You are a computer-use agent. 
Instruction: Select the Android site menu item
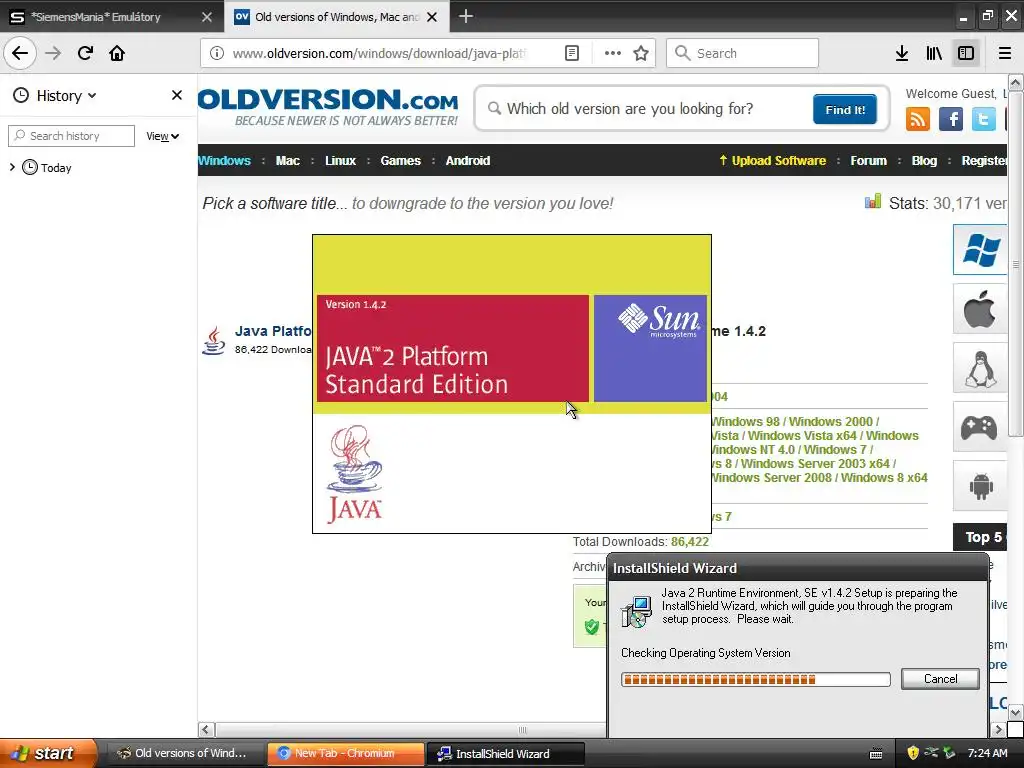click(468, 161)
